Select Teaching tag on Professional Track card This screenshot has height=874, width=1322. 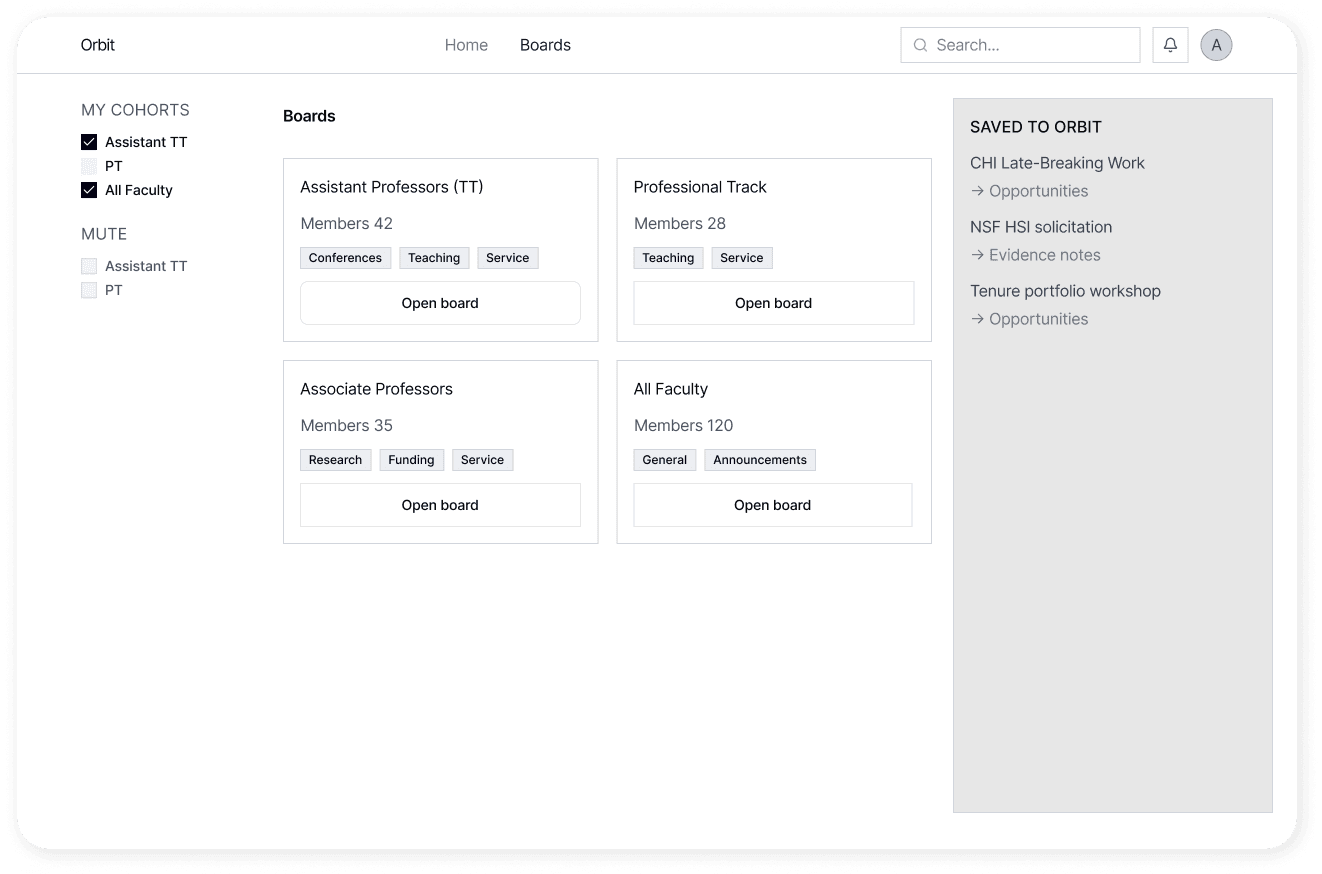(x=668, y=258)
